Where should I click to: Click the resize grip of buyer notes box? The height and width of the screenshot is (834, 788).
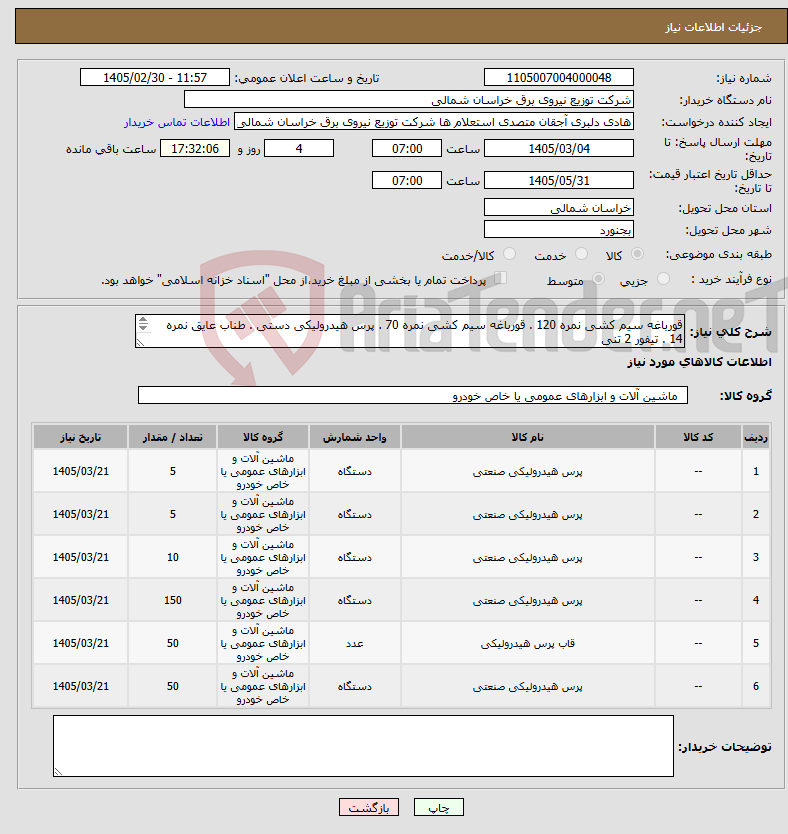pos(58,772)
